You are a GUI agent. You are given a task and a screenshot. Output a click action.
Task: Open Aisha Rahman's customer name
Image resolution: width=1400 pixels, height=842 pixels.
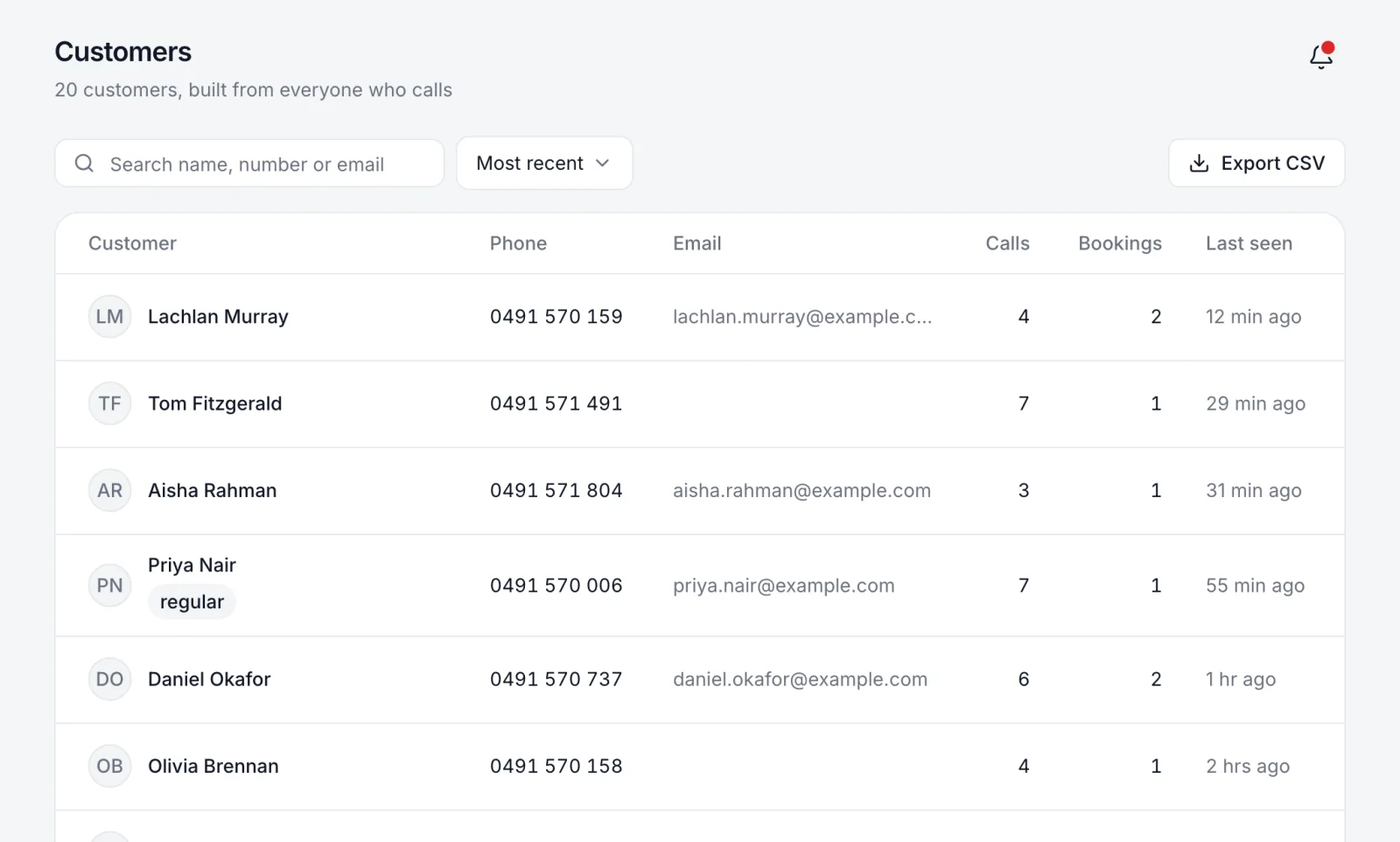(213, 490)
